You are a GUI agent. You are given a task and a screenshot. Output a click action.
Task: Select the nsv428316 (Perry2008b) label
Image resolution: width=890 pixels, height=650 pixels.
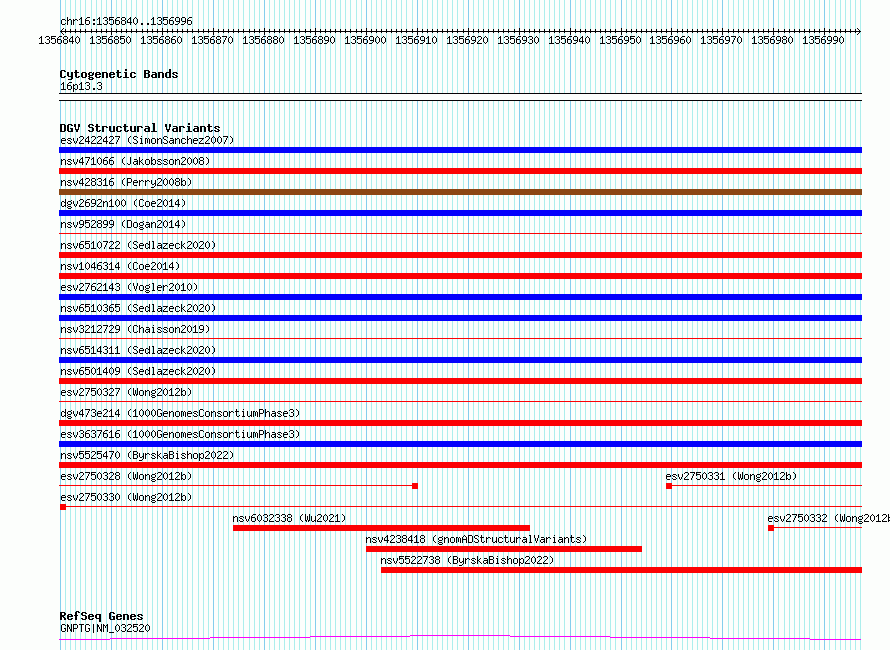pyautogui.click(x=126, y=182)
